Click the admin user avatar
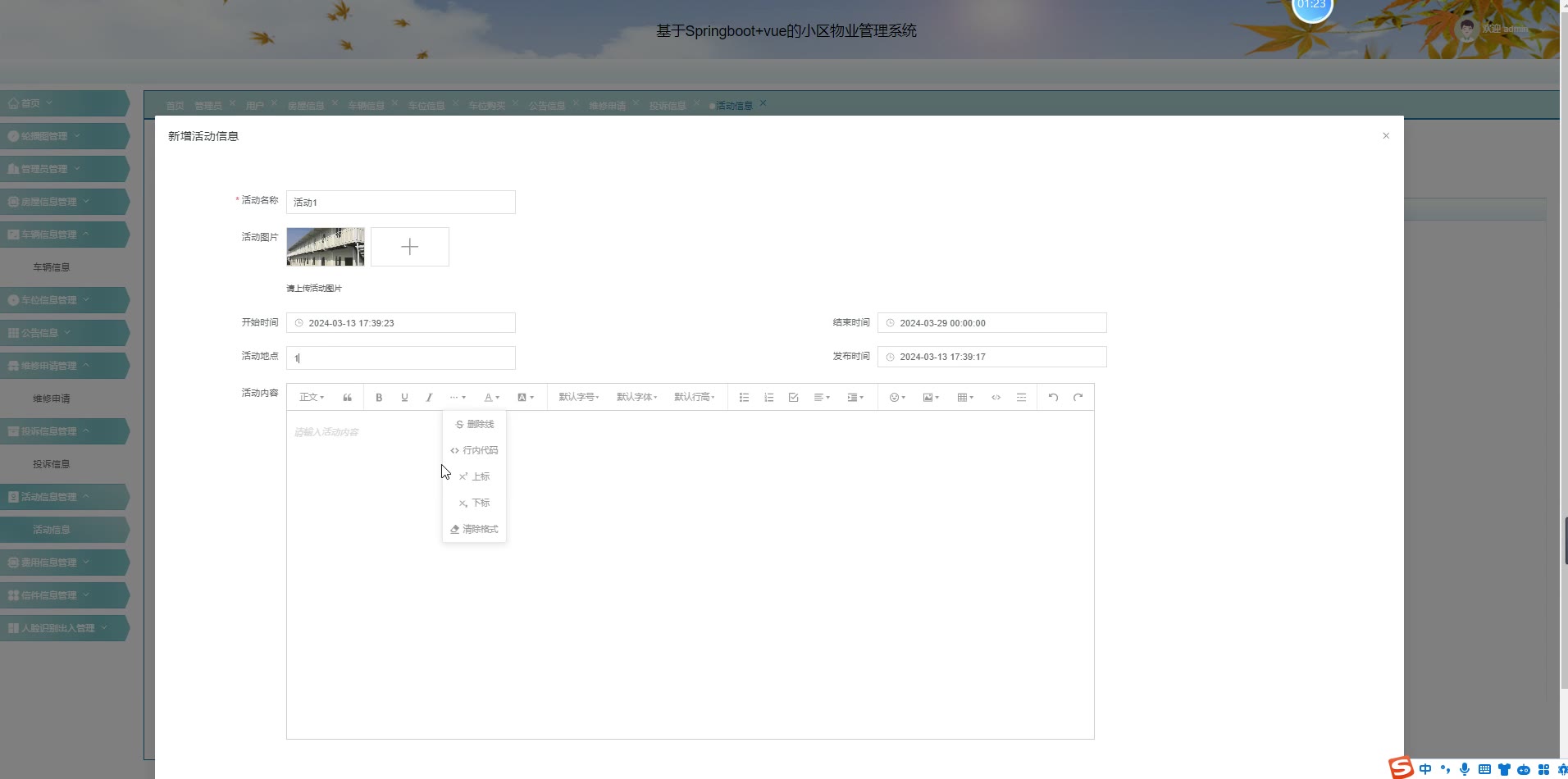Image resolution: width=1568 pixels, height=779 pixels. [1466, 29]
